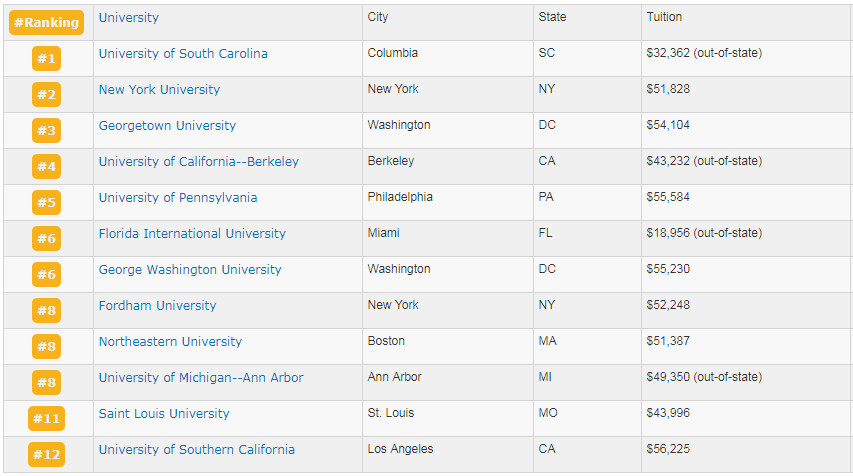This screenshot has width=853, height=476.
Task: Select the Fordham University link
Action: click(x=157, y=306)
